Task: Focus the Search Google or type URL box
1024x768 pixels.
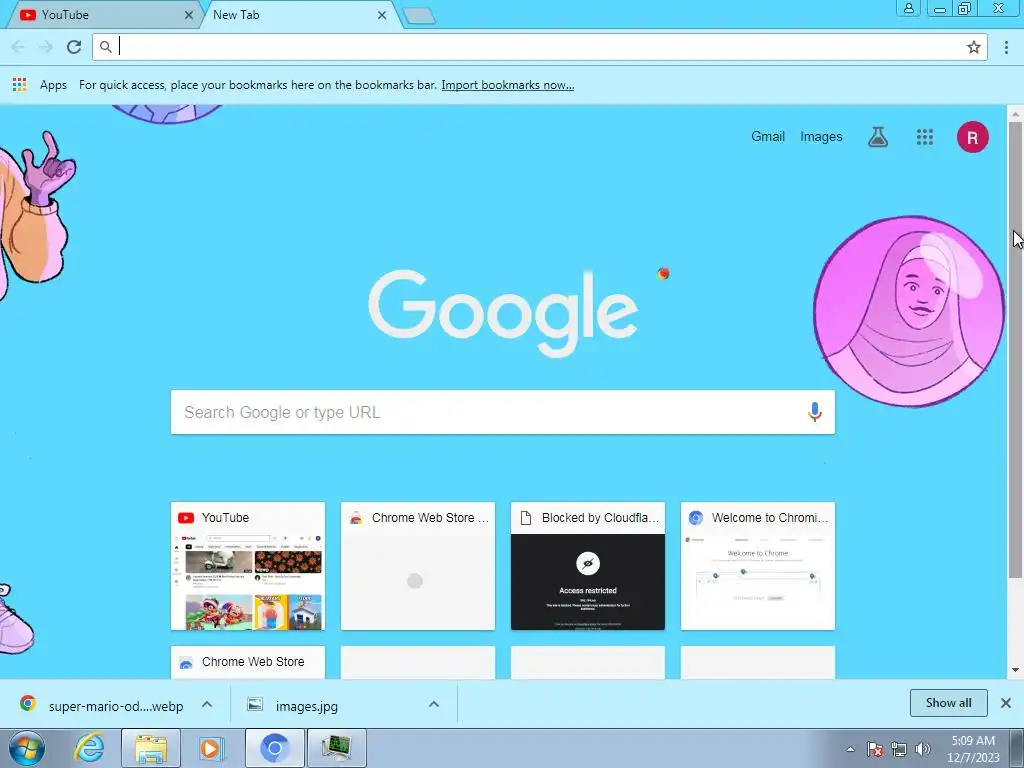Action: point(502,412)
